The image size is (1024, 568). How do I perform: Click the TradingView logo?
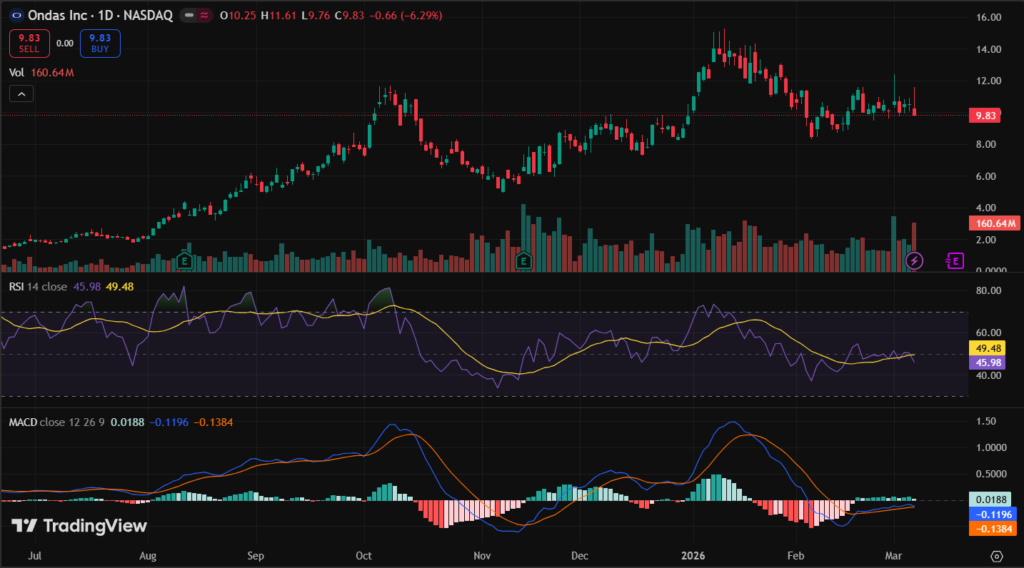(79, 526)
